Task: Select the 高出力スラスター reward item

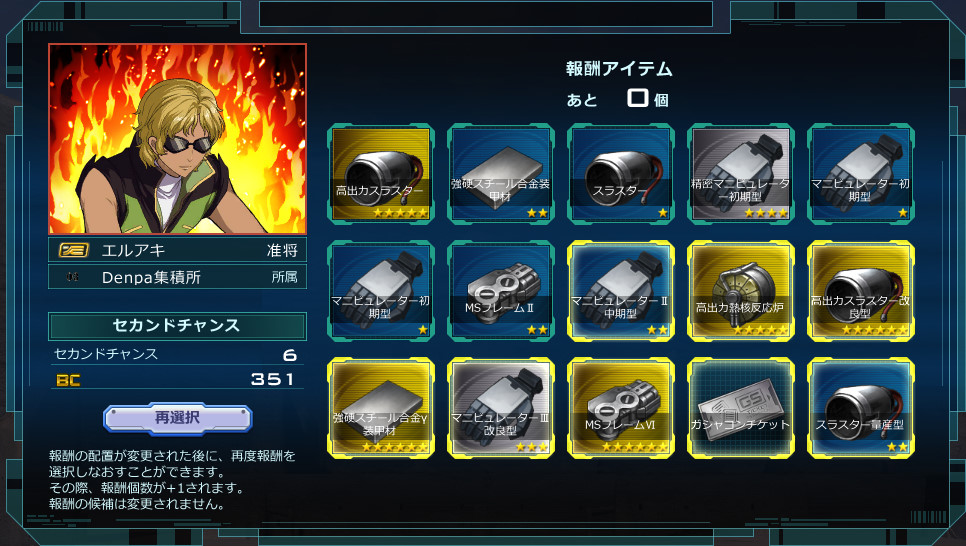Action: (381, 174)
